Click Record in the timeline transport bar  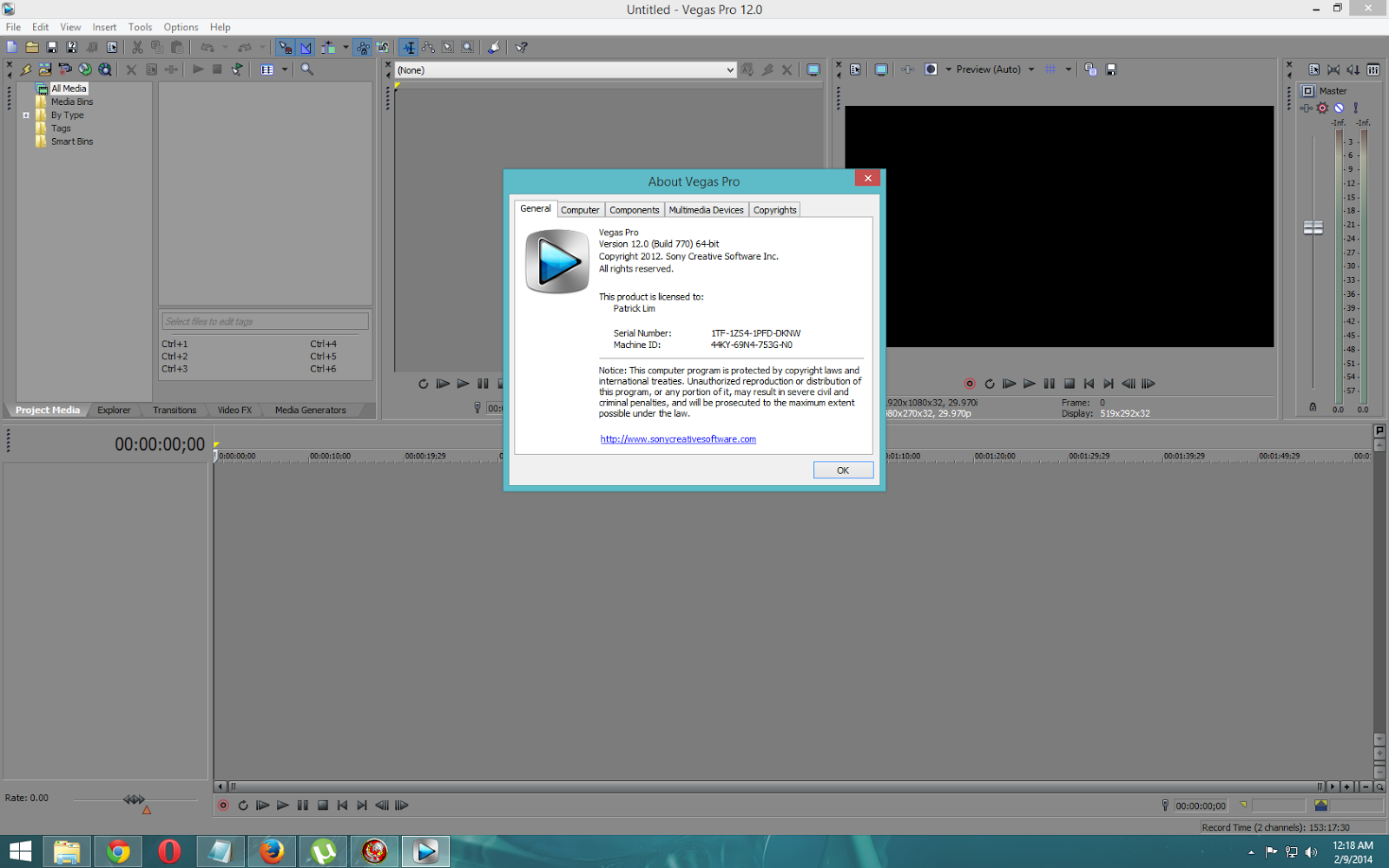[223, 806]
